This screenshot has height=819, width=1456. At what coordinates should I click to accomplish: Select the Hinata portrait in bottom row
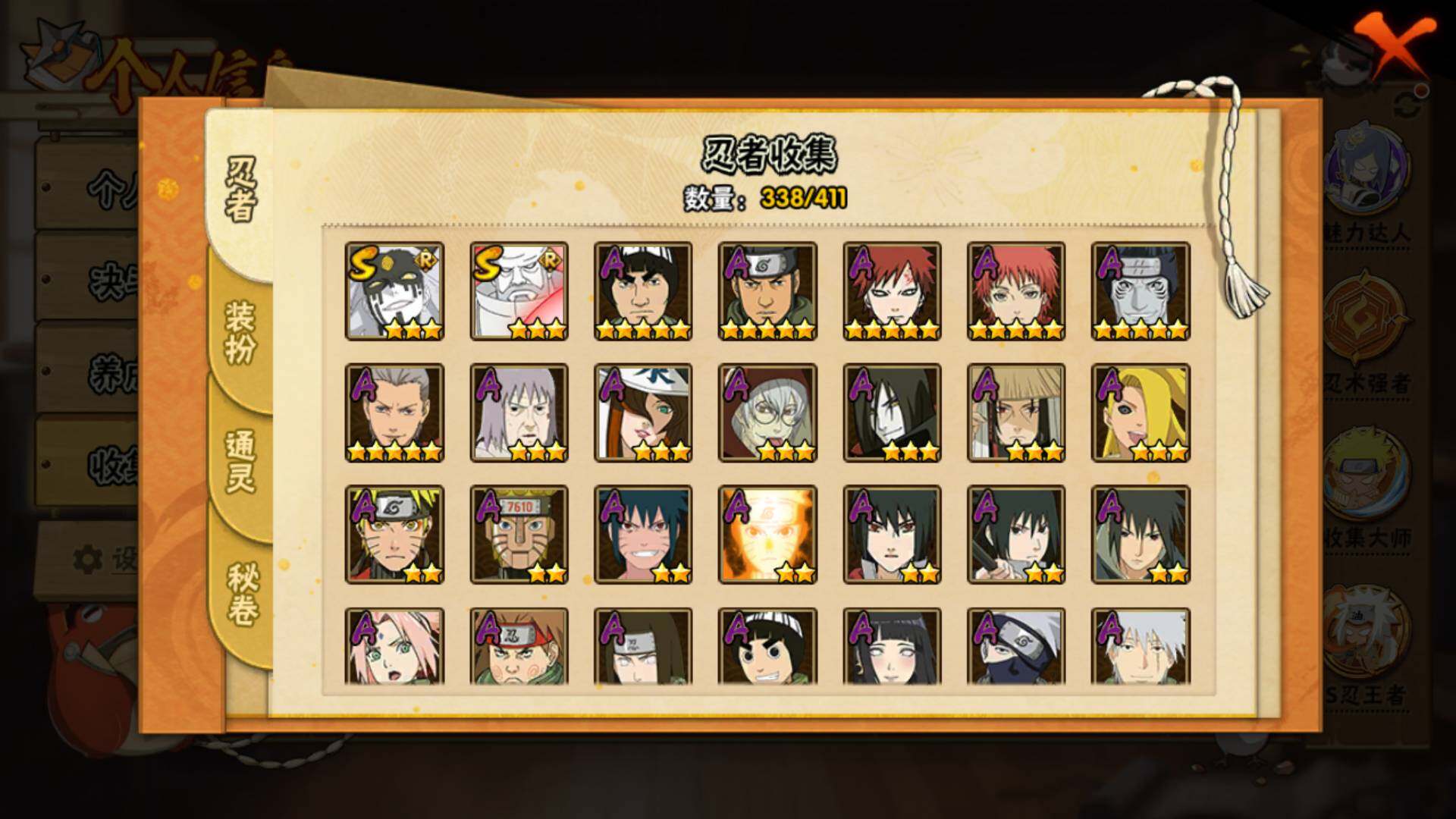tap(892, 646)
